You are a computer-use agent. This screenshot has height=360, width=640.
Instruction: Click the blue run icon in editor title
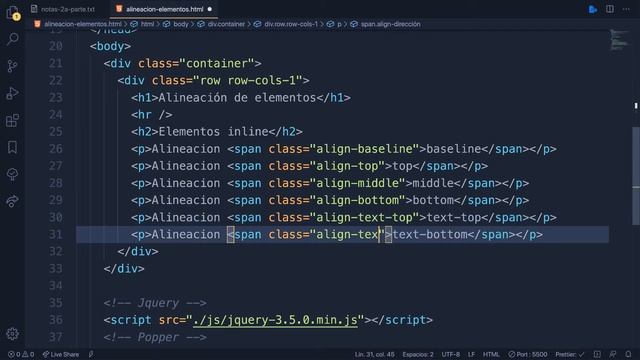[593, 9]
